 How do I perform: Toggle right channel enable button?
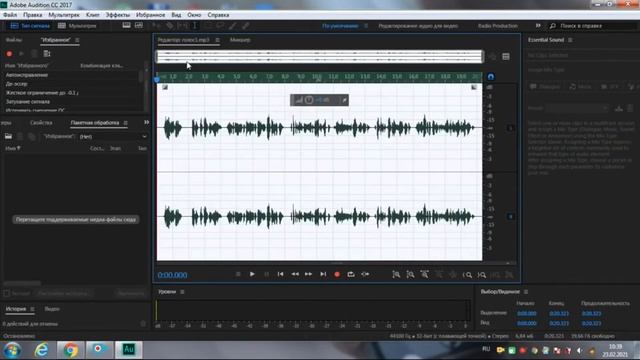coord(510,216)
